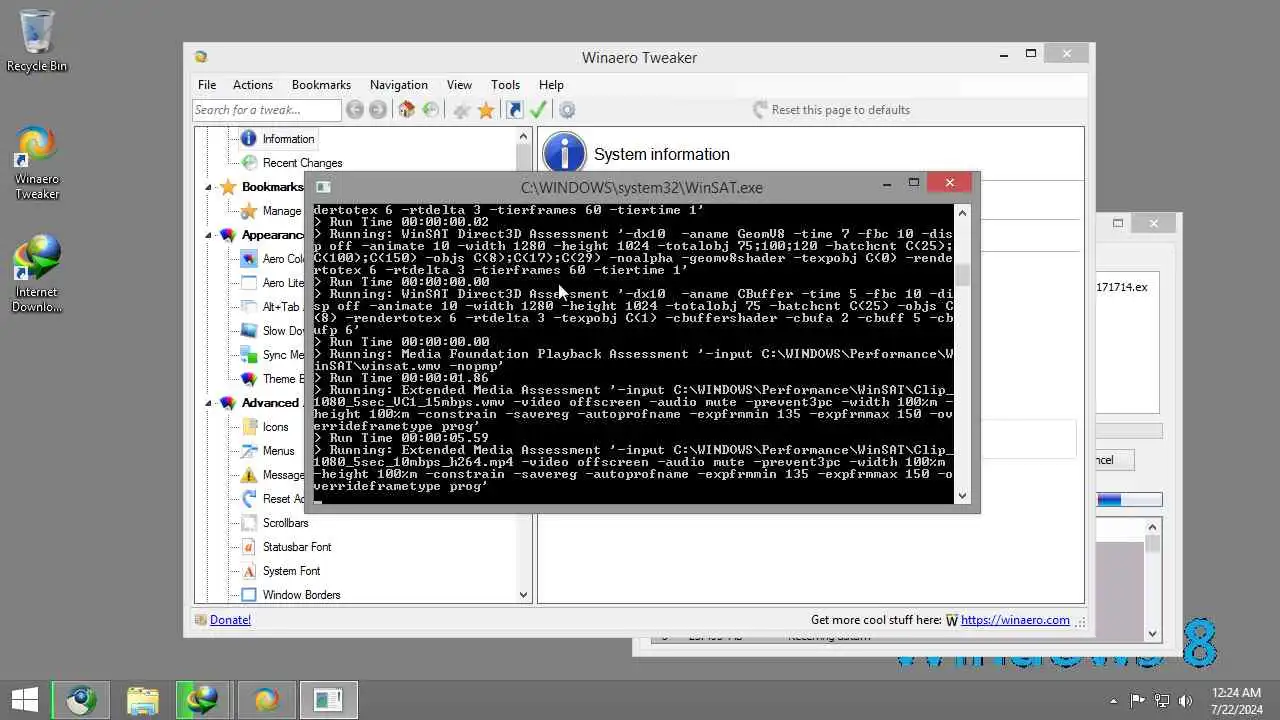Click the download progress bar in background window

click(1128, 499)
